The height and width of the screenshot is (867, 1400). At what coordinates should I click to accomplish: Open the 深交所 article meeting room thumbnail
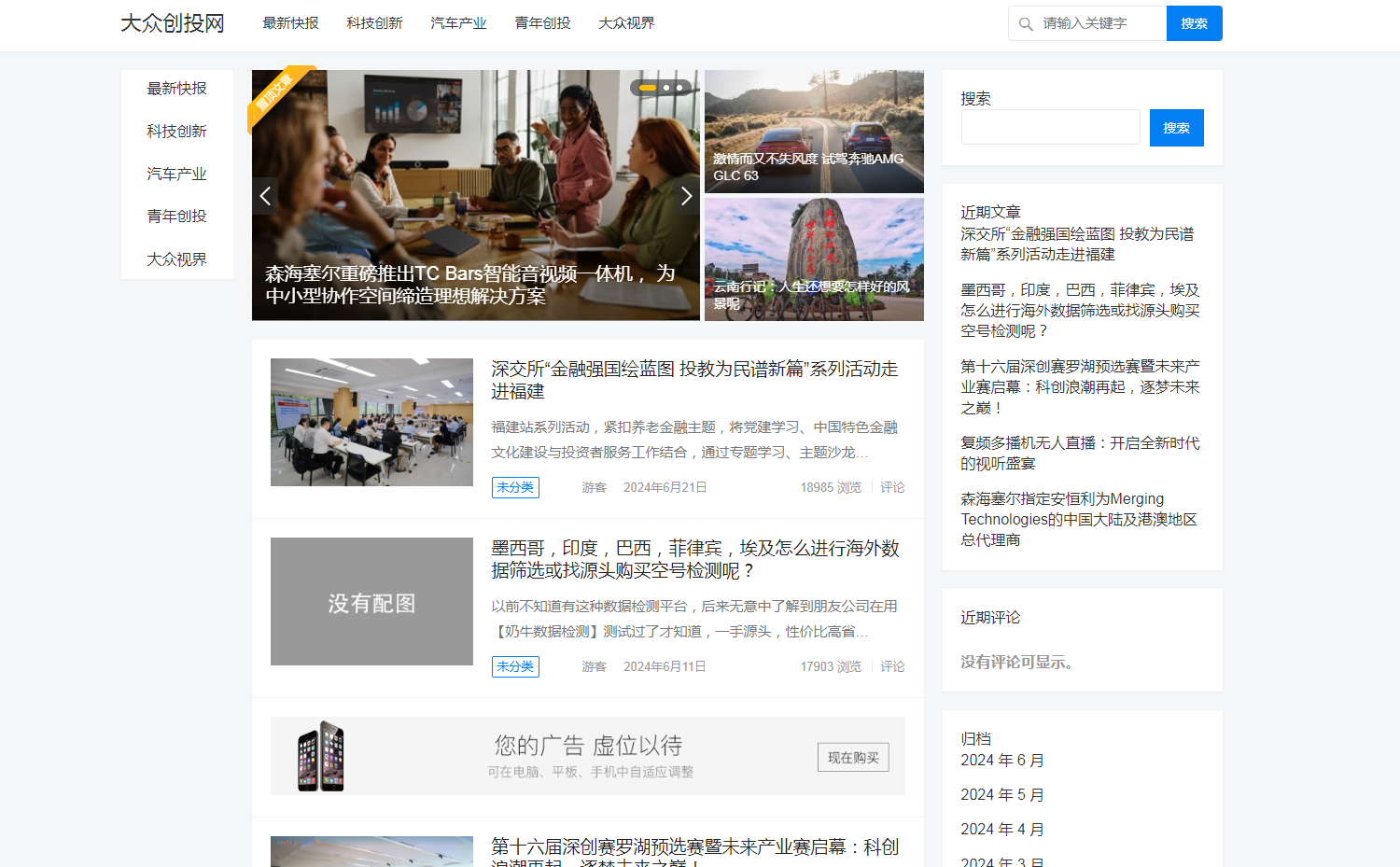pyautogui.click(x=371, y=422)
